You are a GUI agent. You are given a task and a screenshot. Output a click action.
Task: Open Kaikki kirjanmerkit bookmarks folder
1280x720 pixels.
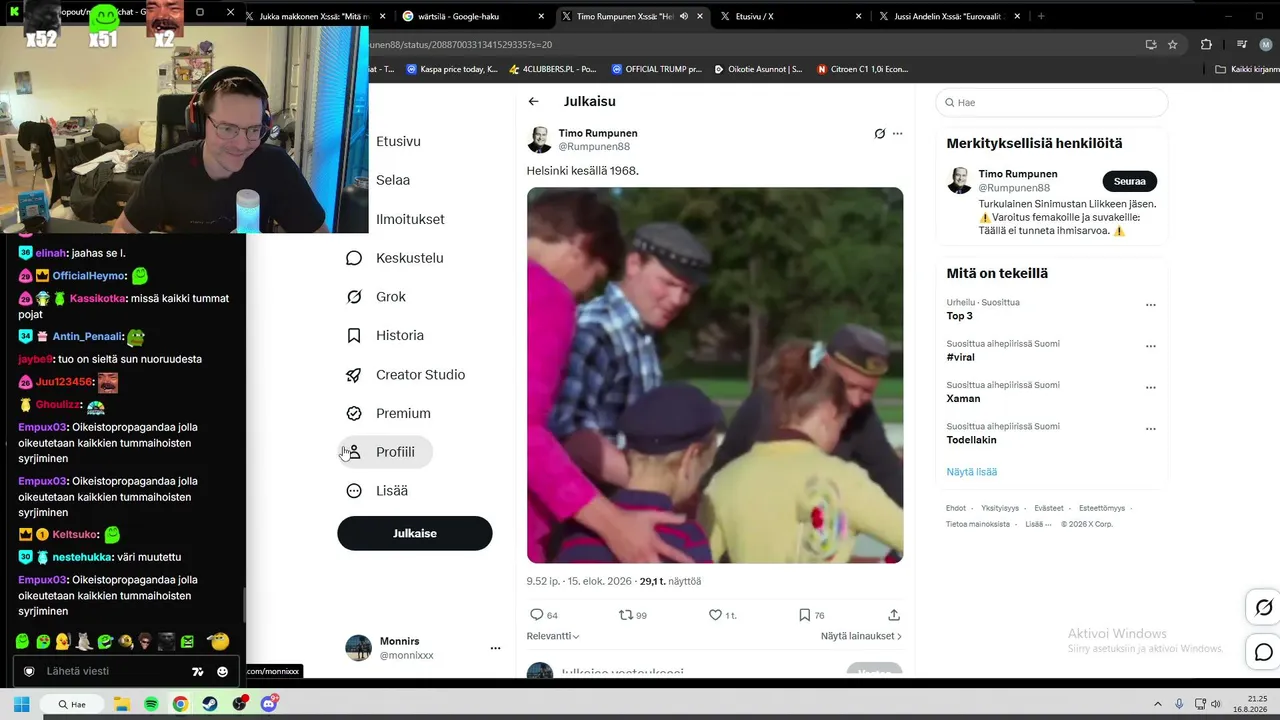pos(1246,69)
